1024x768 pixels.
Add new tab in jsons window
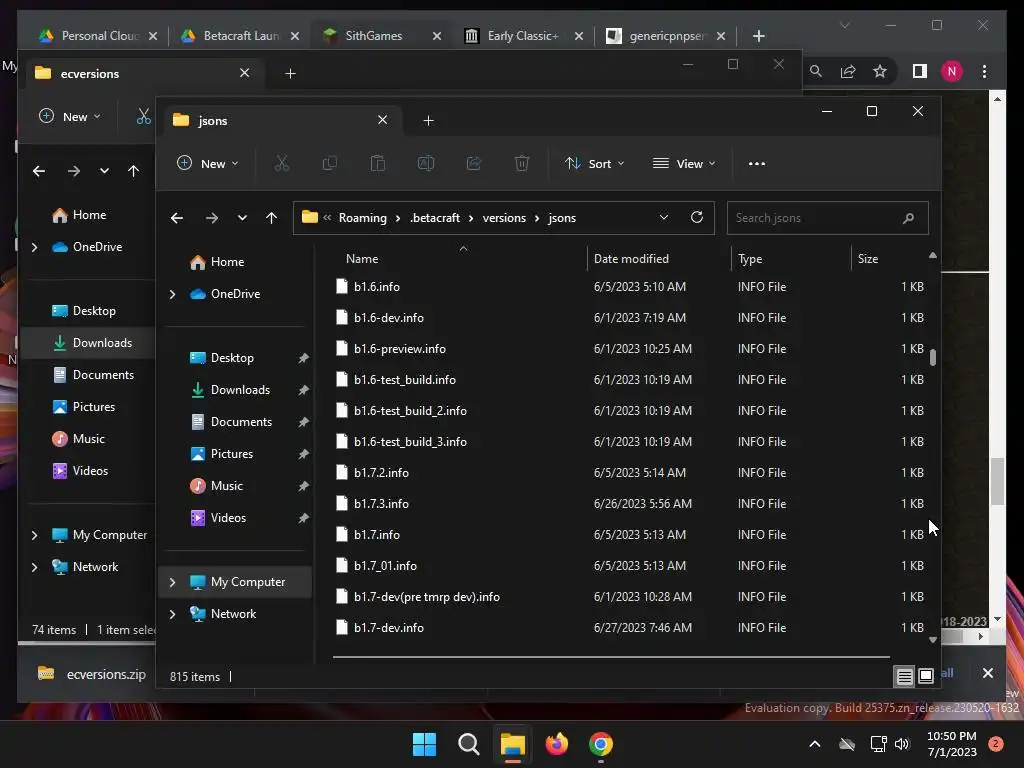428,121
